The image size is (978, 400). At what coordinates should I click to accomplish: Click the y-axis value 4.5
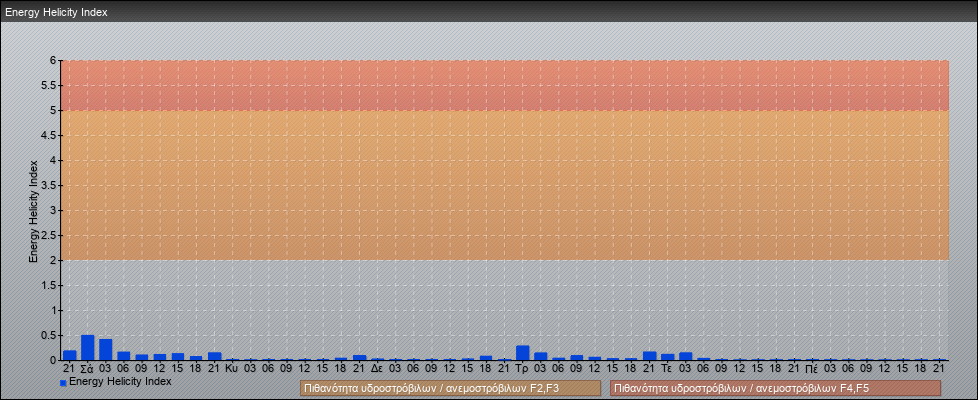click(49, 135)
